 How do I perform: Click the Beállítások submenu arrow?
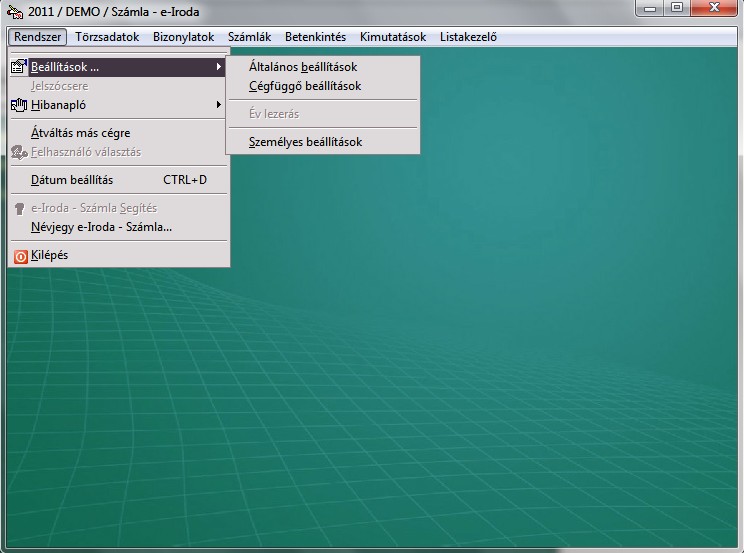coord(219,67)
